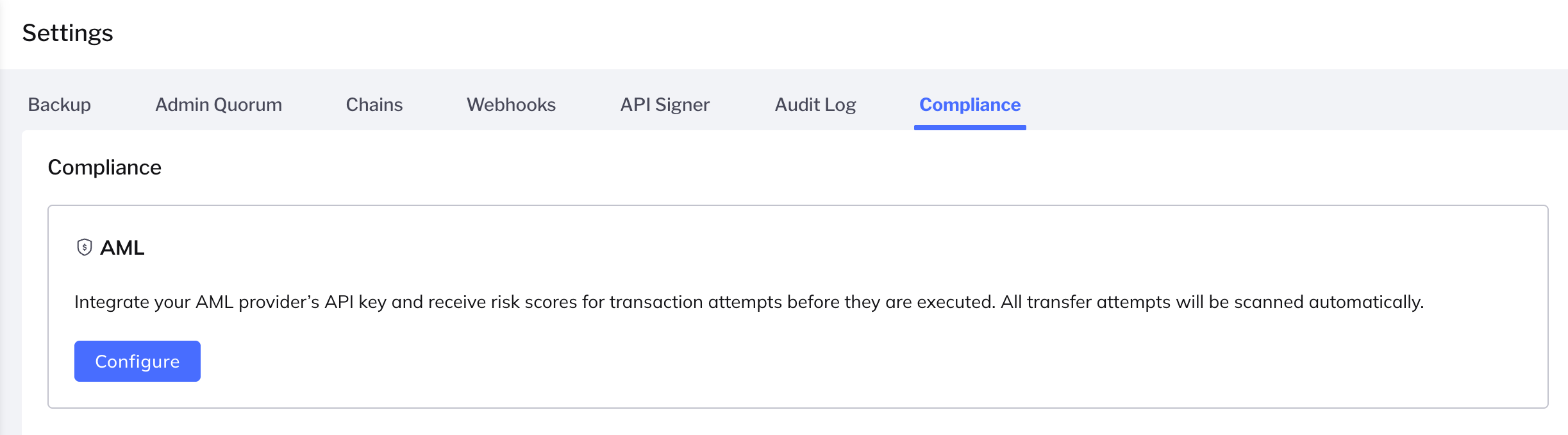
Task: Click the Compliance section heading
Action: 104,167
